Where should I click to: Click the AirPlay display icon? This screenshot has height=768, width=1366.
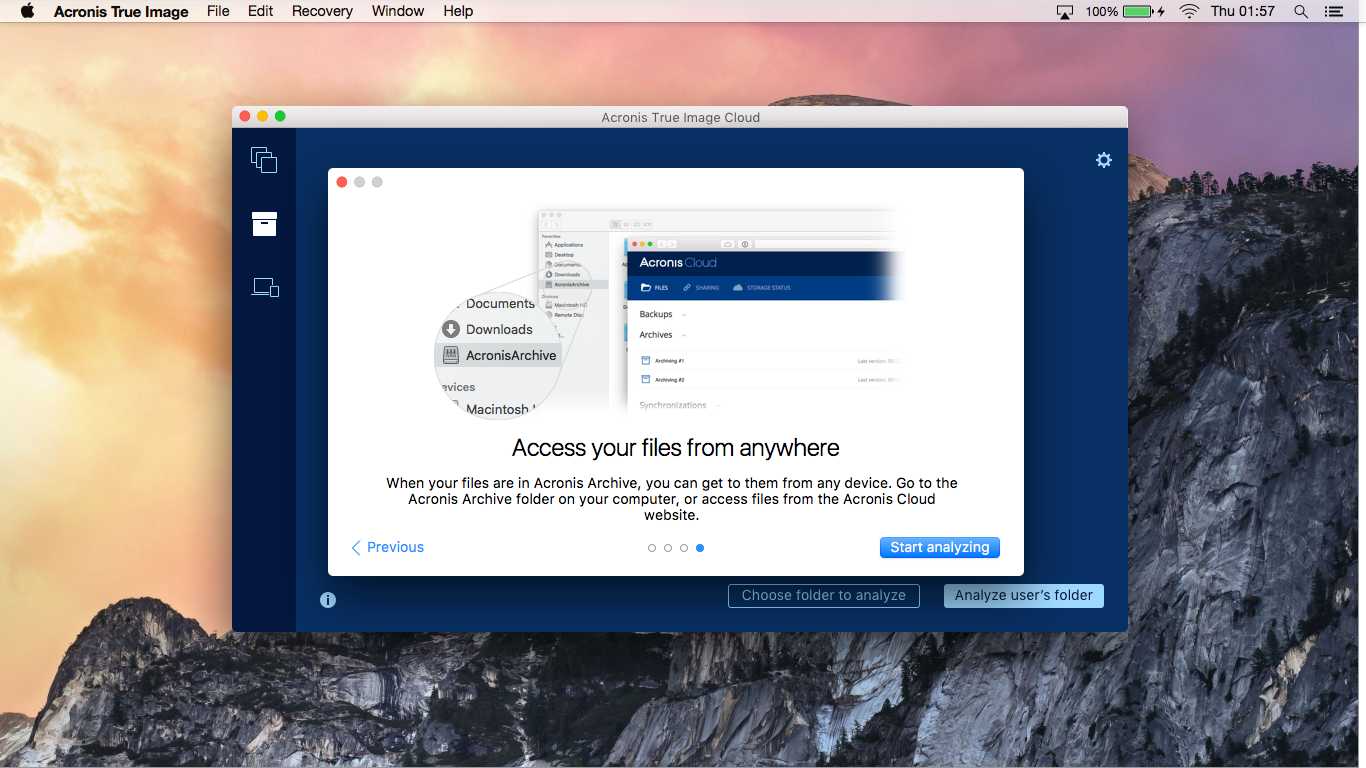click(1065, 11)
